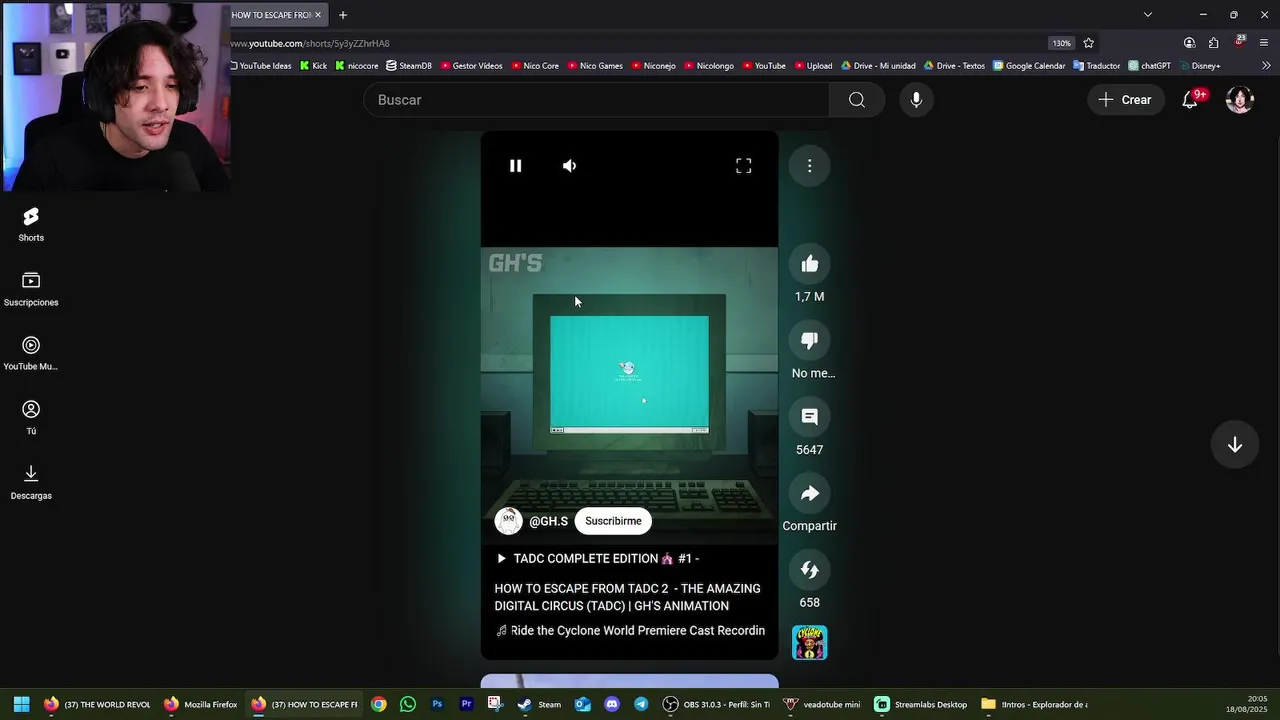
Task: Open the SteamDB bookmark
Action: (x=409, y=66)
